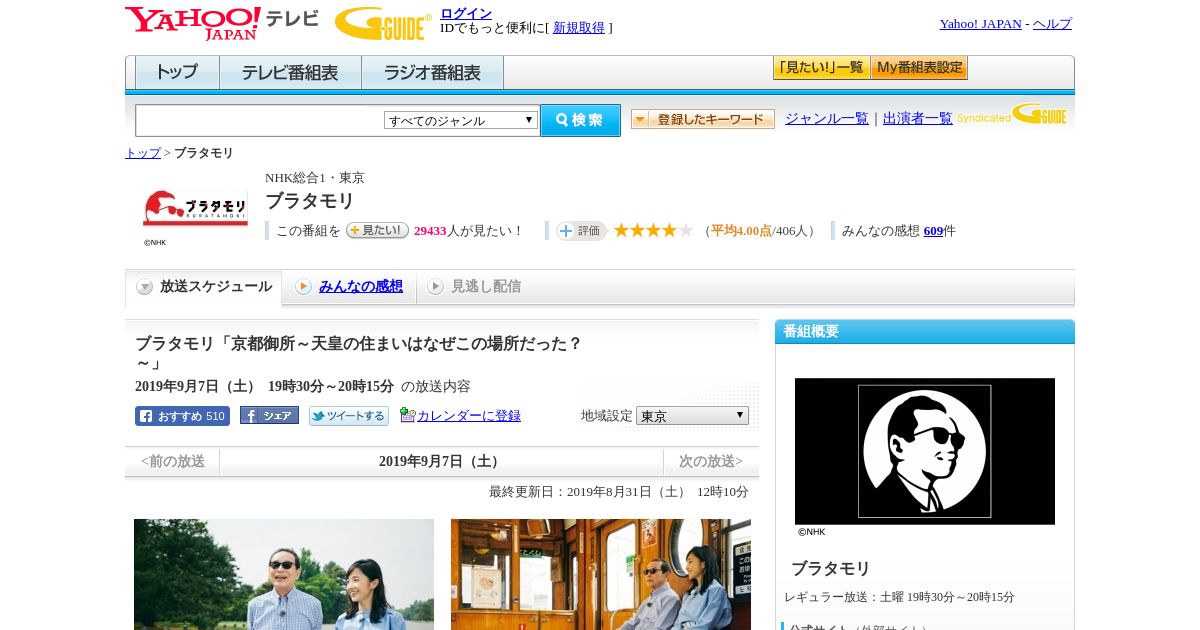Select the 放送スケジュール tab
The width and height of the screenshot is (1200, 630).
click(204, 287)
